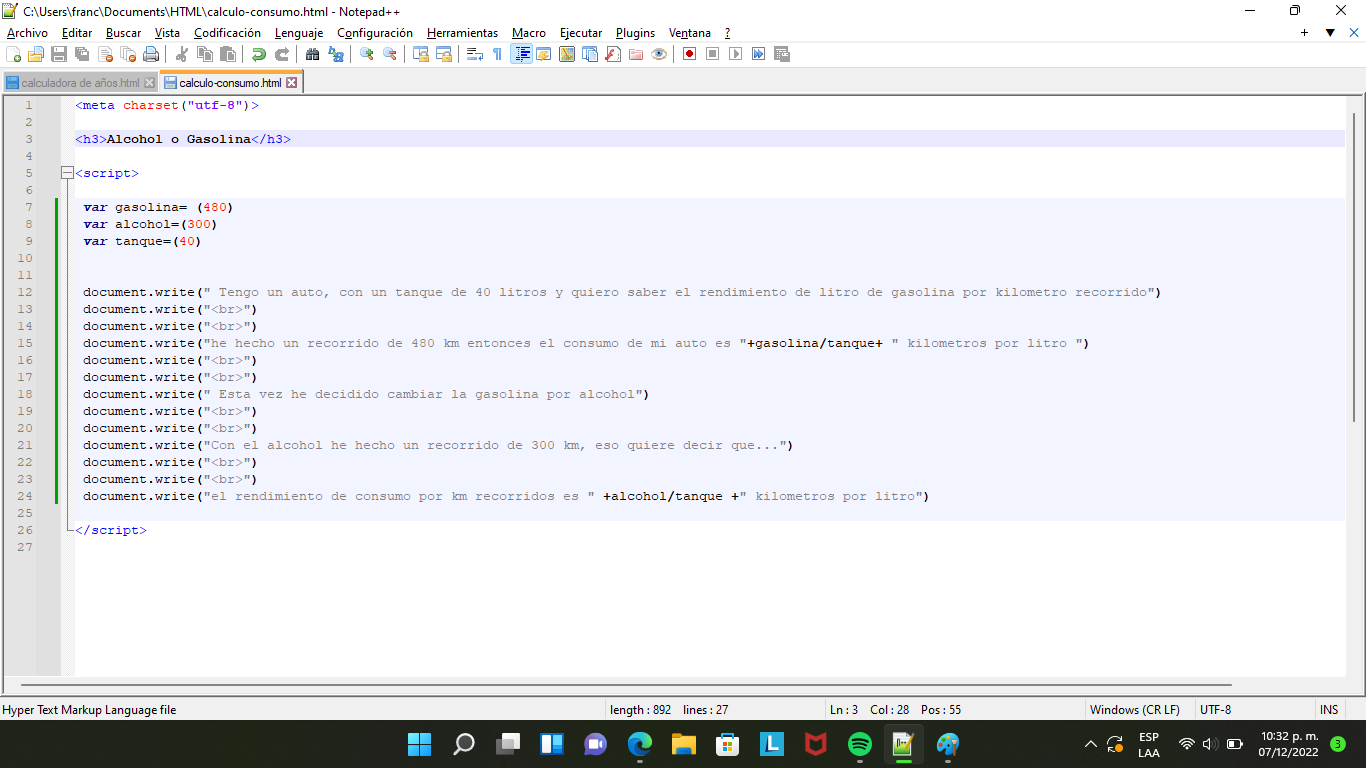Click the Copy toolbar icon

pos(205,54)
